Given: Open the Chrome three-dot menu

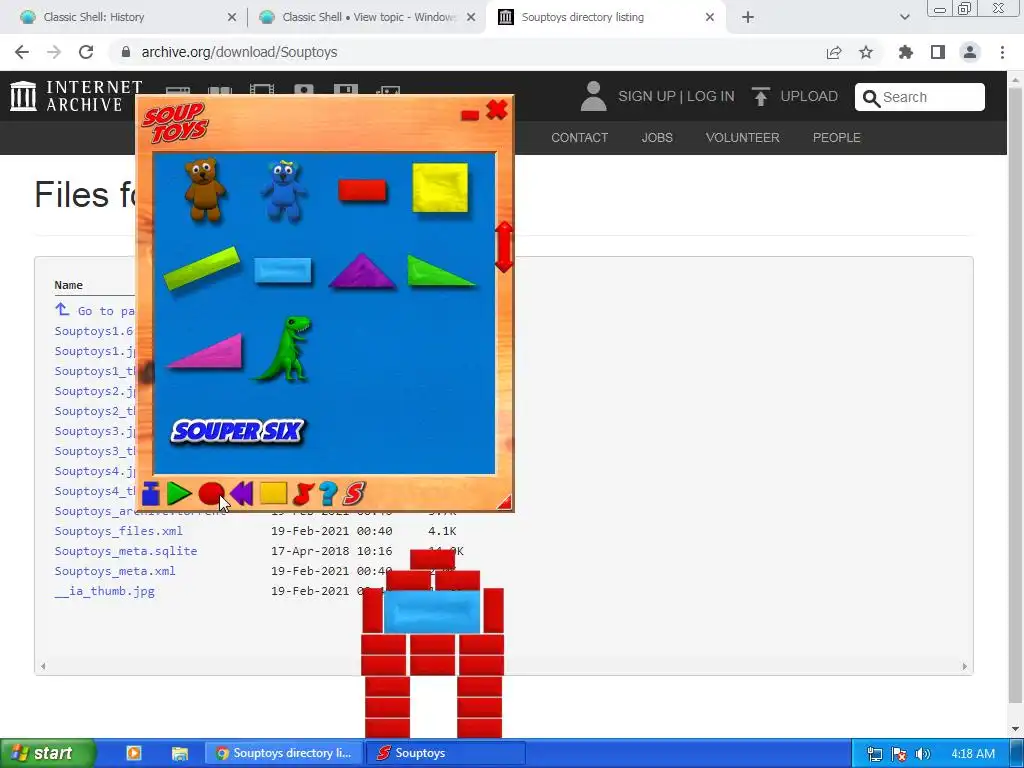Looking at the screenshot, I should click(x=1002, y=52).
